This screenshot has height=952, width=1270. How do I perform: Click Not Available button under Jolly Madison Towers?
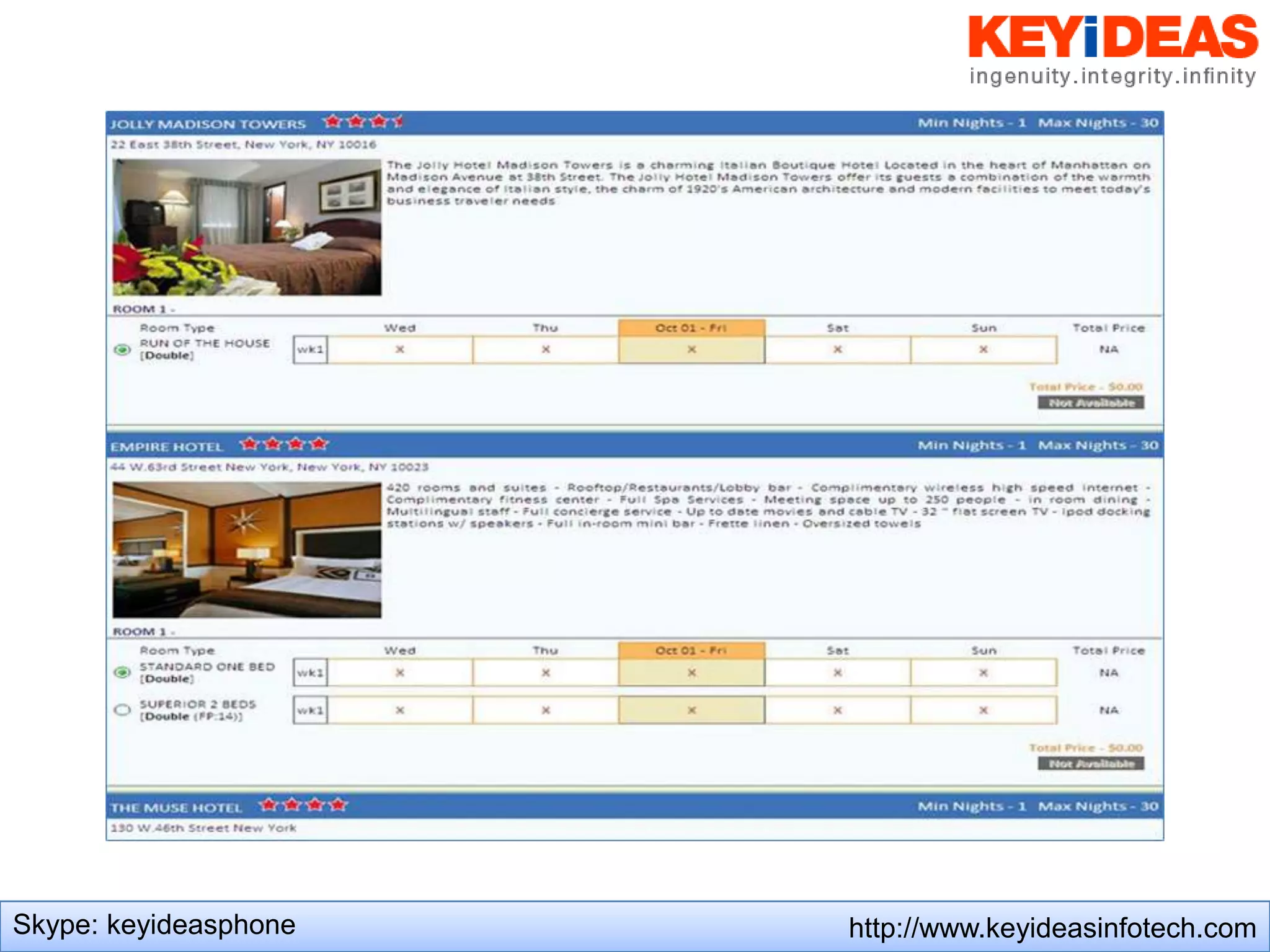point(1091,403)
